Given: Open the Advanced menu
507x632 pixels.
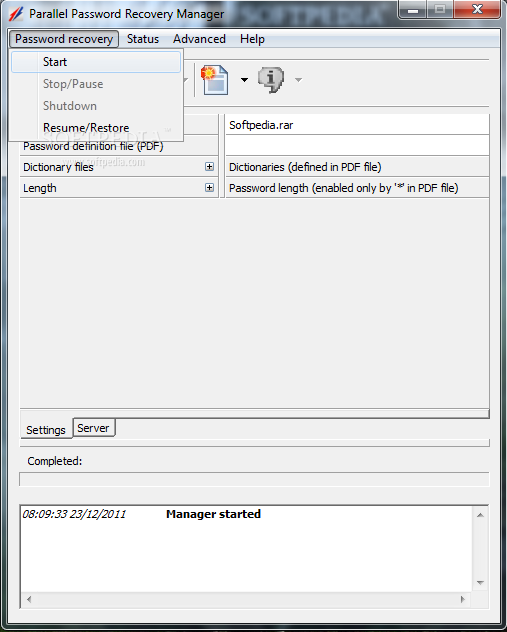Looking at the screenshot, I should 199,39.
